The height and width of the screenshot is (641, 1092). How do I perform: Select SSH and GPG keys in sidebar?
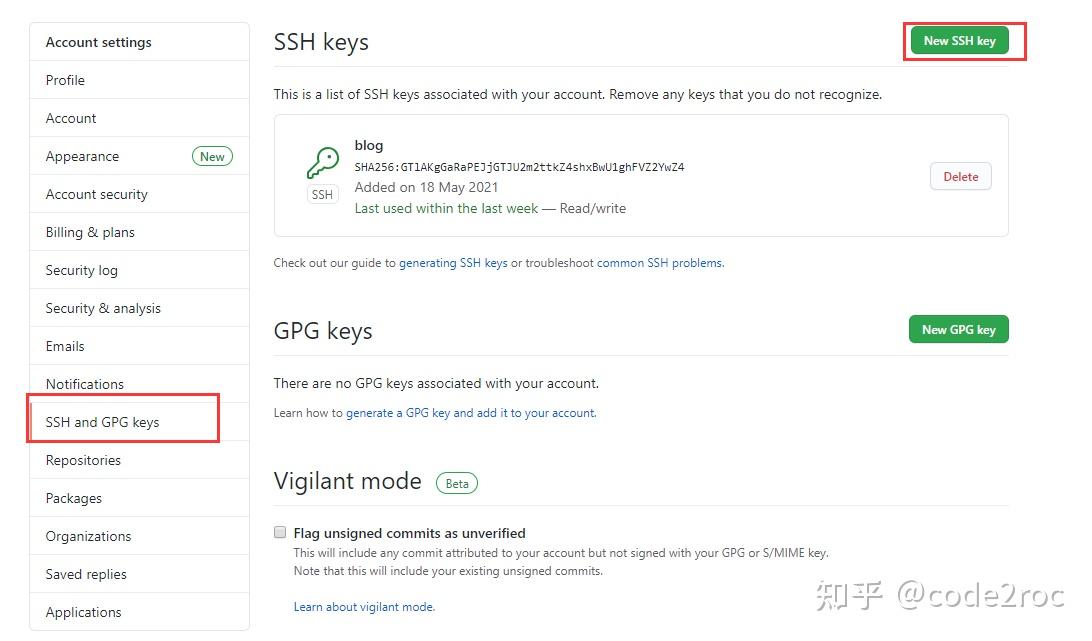point(102,422)
